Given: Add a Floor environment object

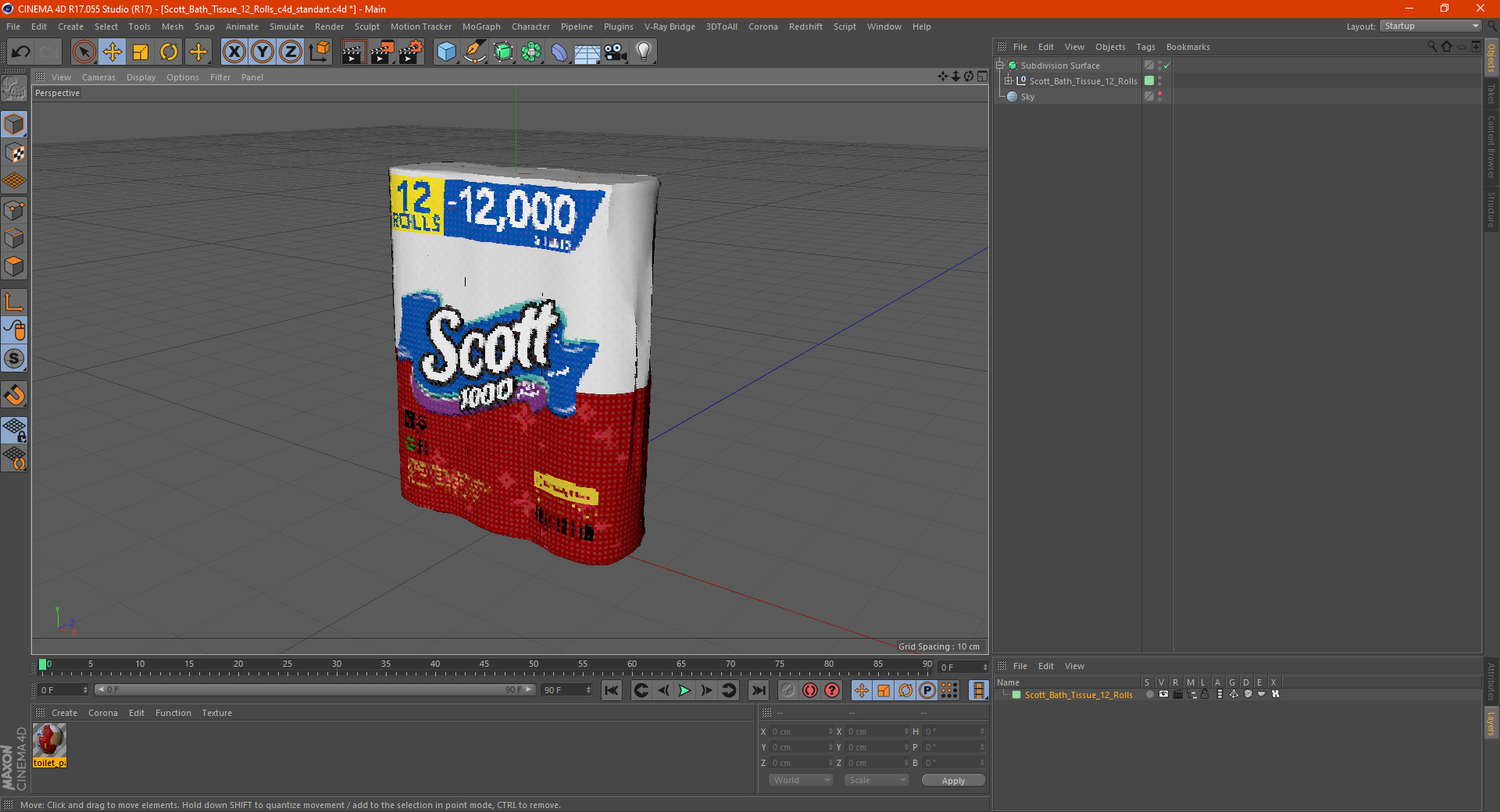Looking at the screenshot, I should click(587, 52).
